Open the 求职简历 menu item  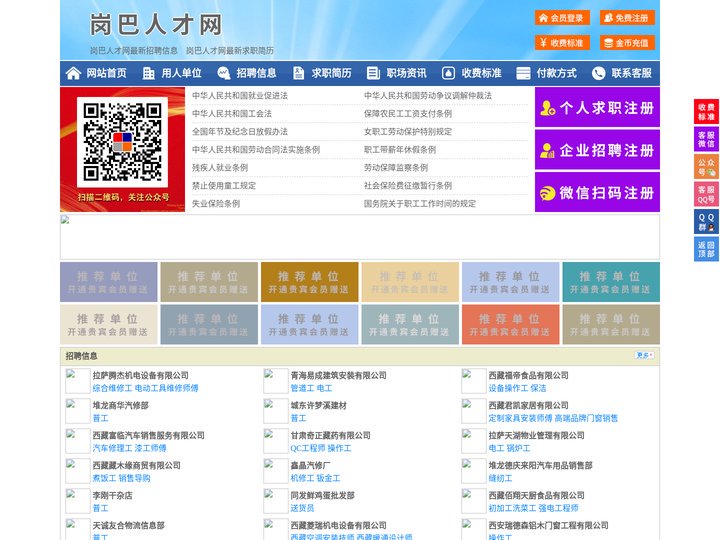(x=332, y=73)
